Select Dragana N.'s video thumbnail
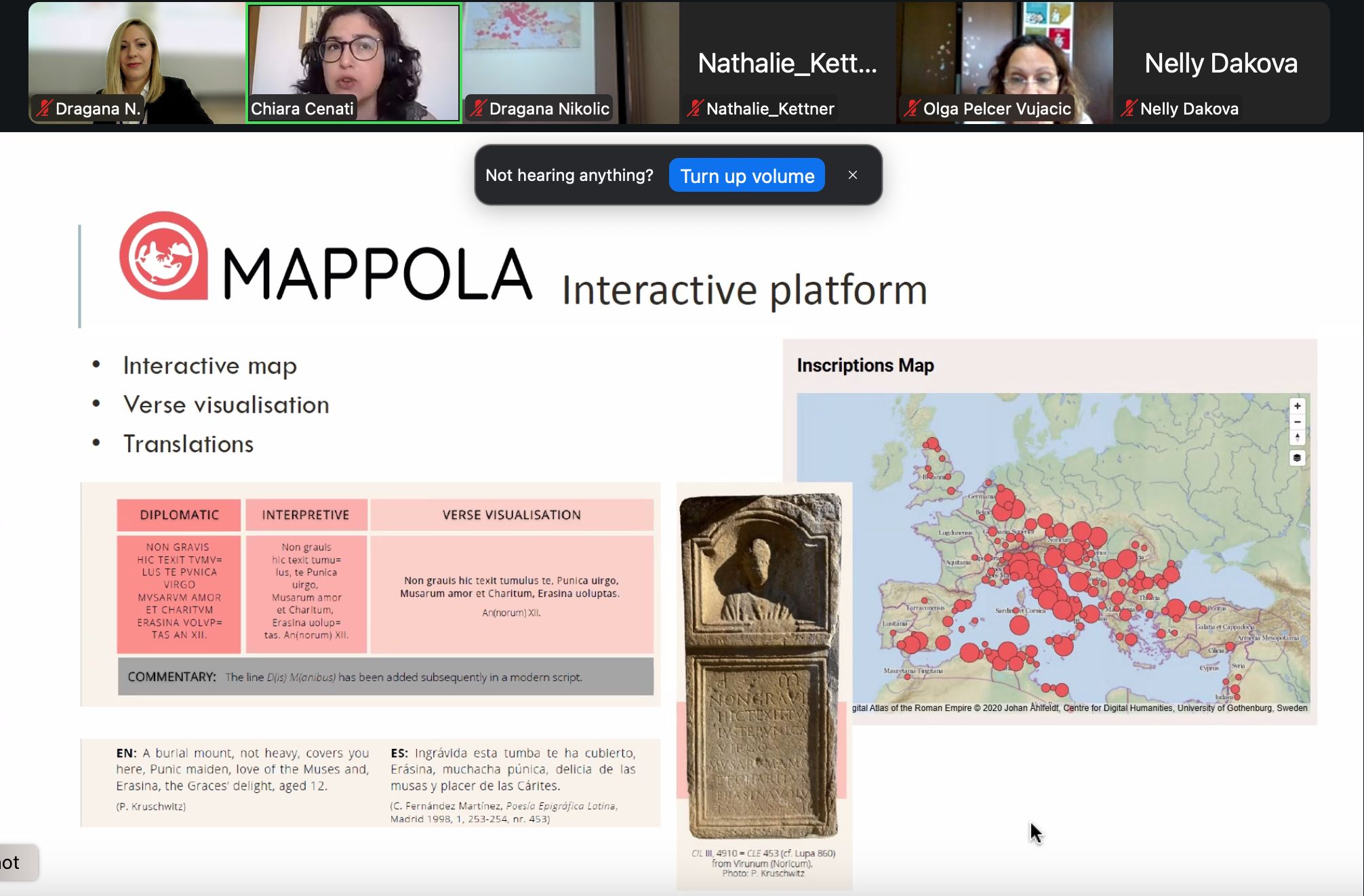The image size is (1364, 896). tap(137, 63)
